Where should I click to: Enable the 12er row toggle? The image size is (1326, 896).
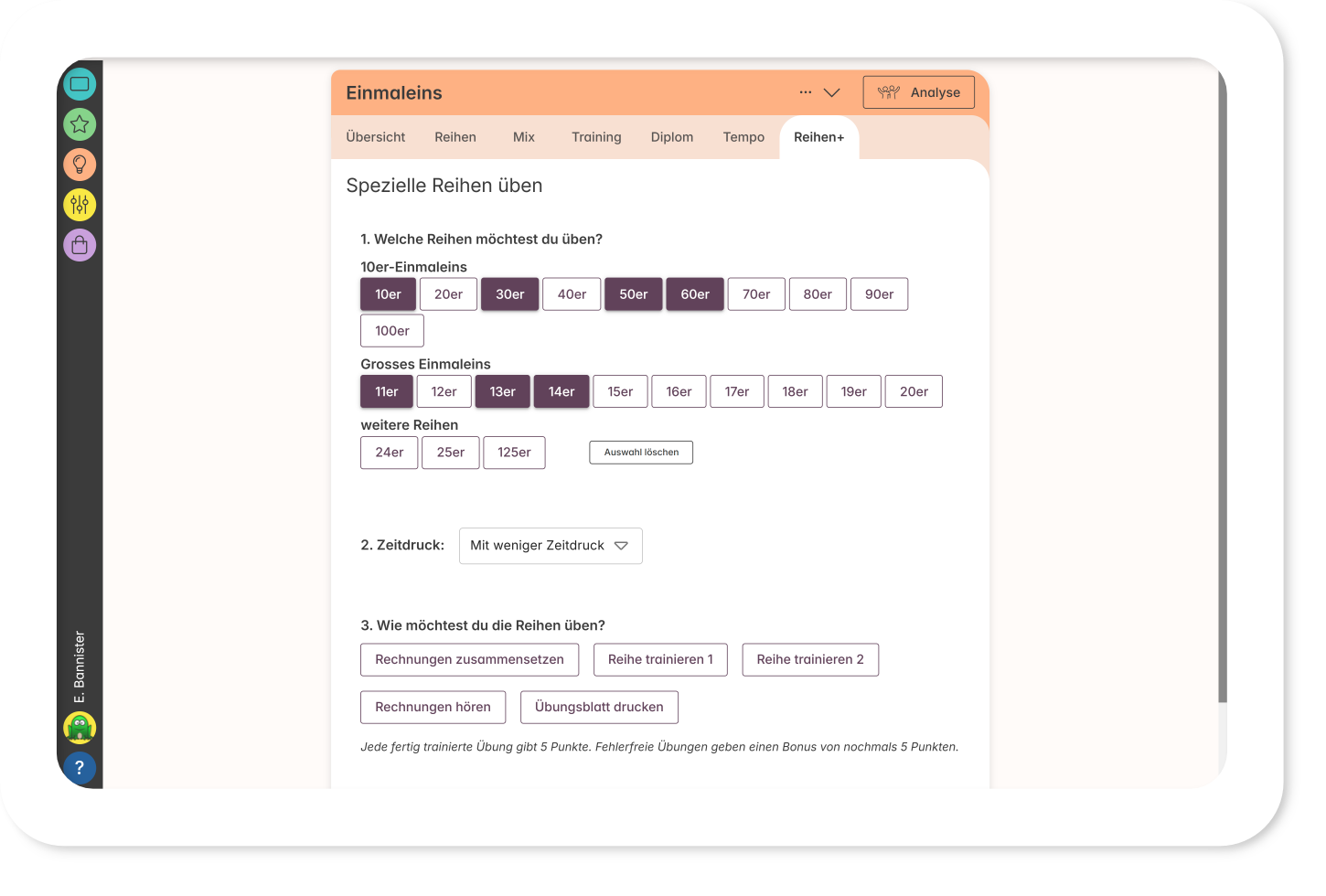click(x=444, y=391)
